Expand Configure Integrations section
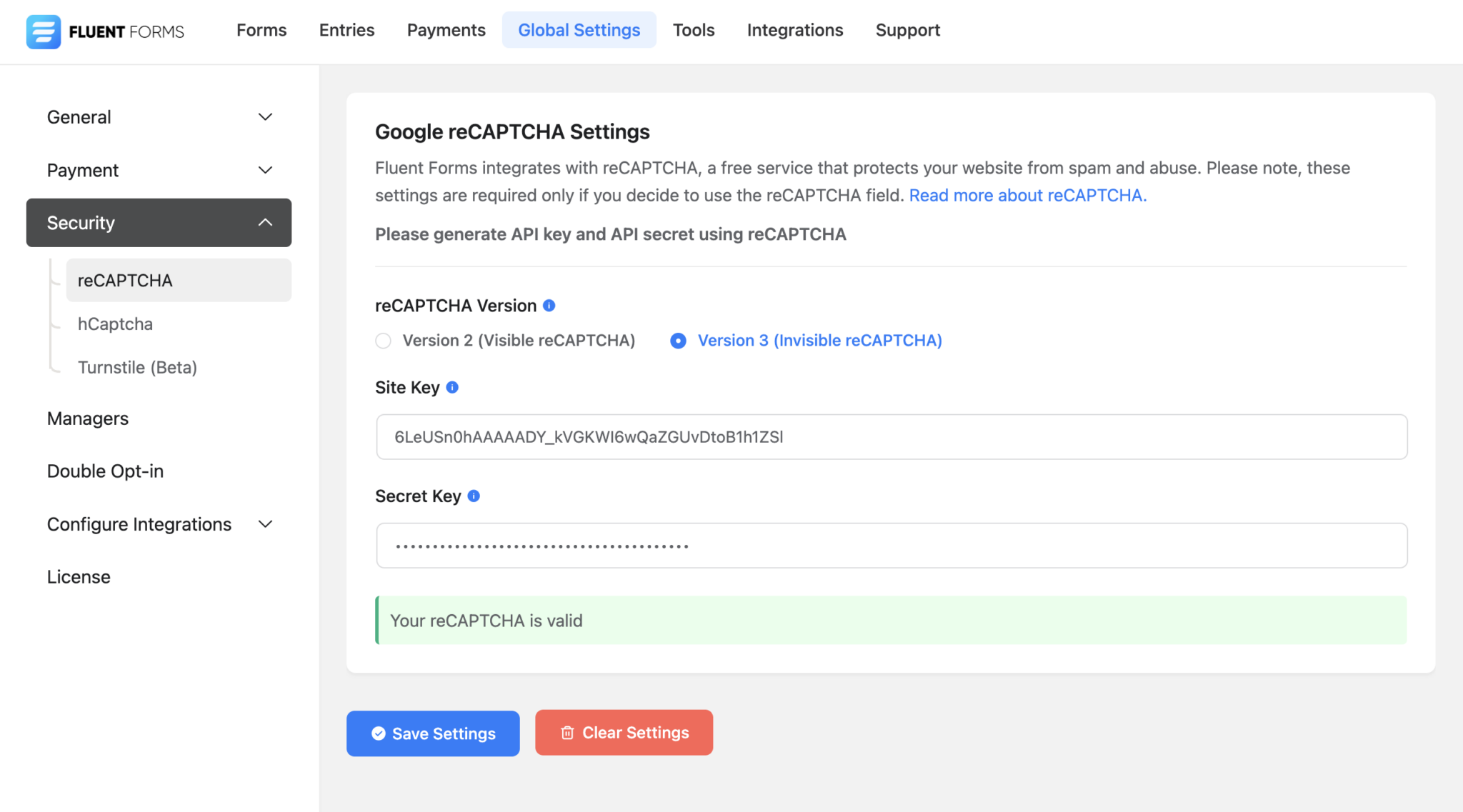This screenshot has width=1463, height=812. coord(159,524)
